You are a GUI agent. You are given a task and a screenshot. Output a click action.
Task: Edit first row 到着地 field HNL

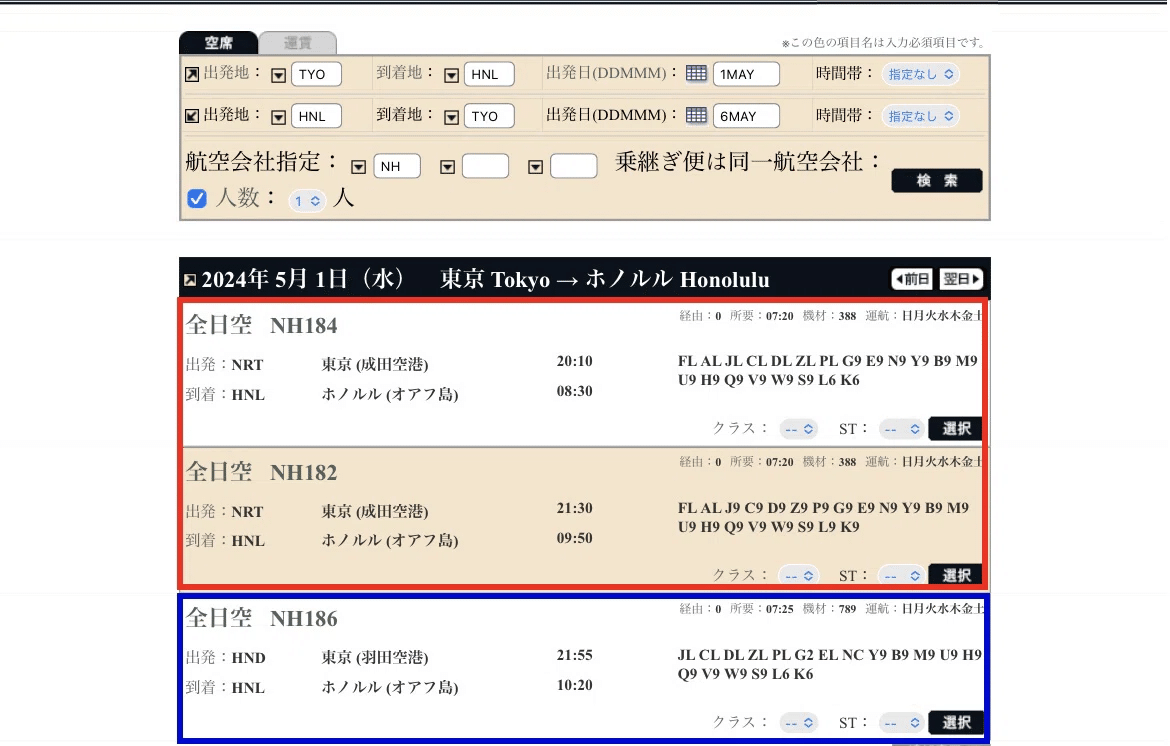click(489, 74)
